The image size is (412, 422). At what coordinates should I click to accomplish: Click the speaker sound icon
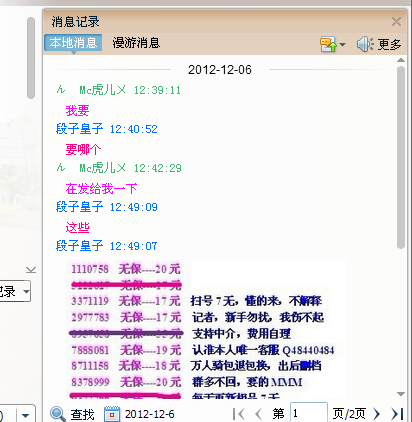click(x=365, y=44)
